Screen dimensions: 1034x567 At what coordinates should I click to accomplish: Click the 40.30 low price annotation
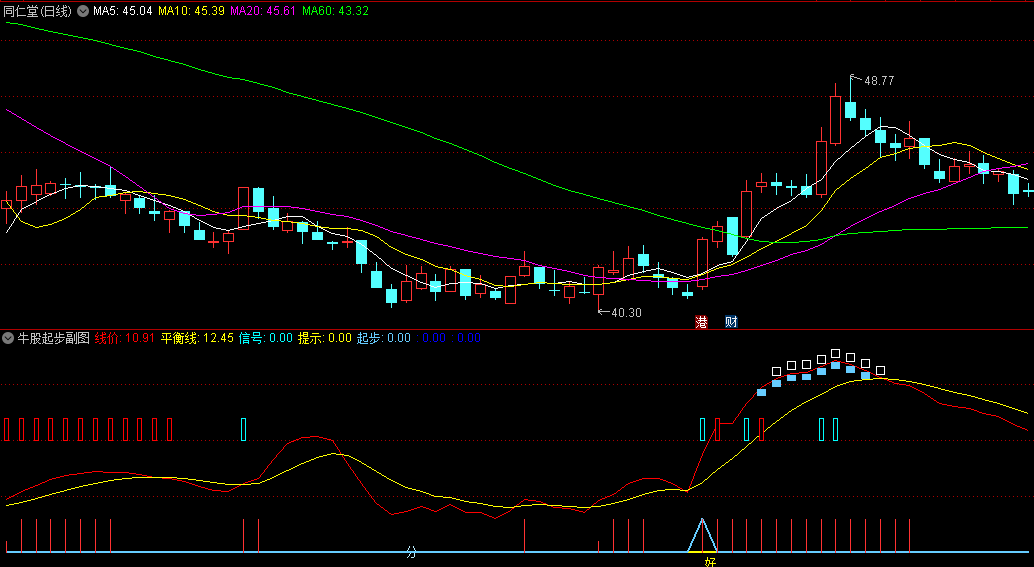(626, 313)
